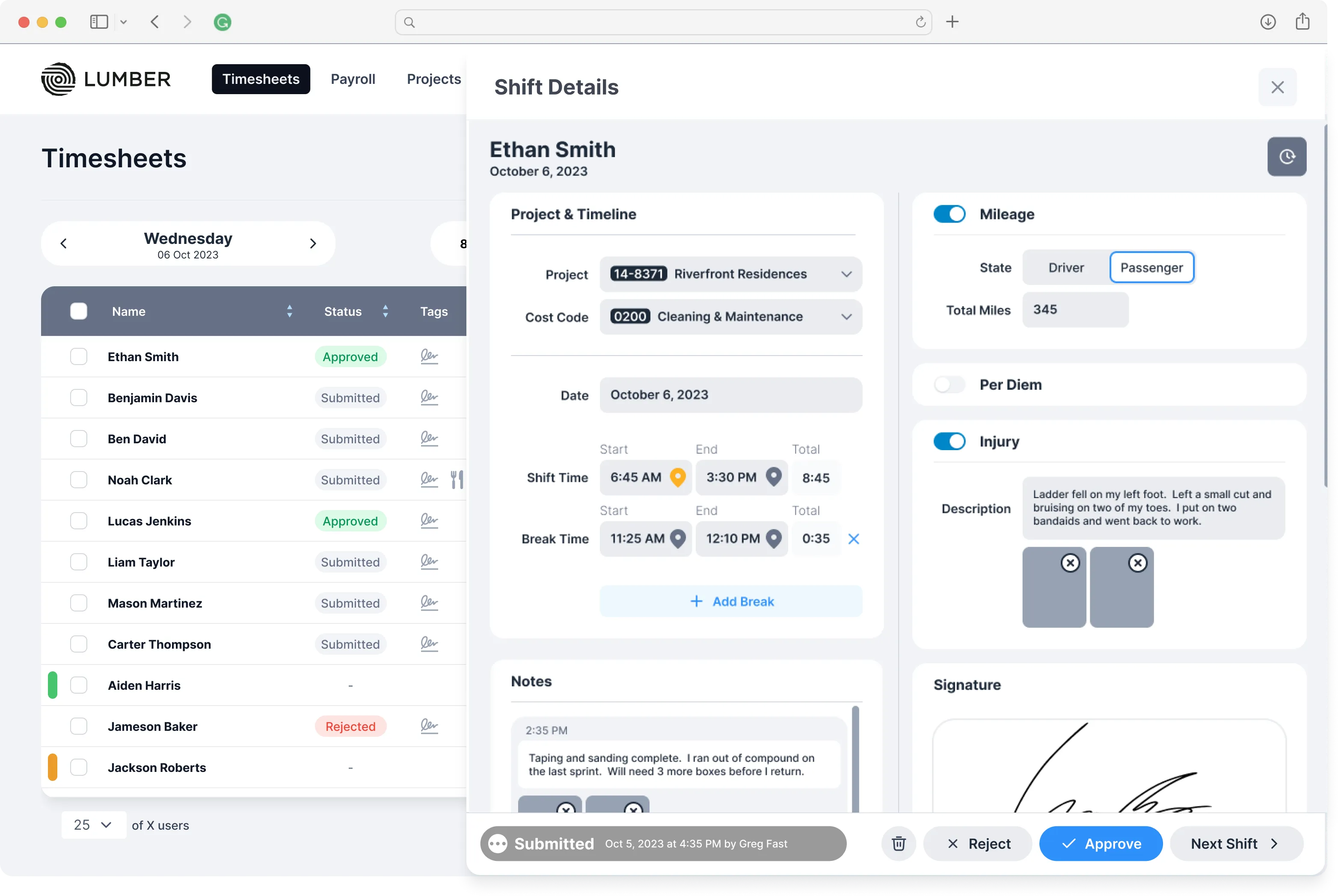Go to the next day arrow
The image size is (1338, 896).
[x=312, y=243]
